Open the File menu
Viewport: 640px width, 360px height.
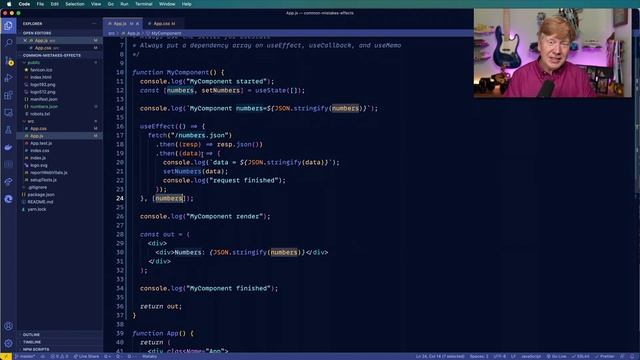pyautogui.click(x=40, y=4)
